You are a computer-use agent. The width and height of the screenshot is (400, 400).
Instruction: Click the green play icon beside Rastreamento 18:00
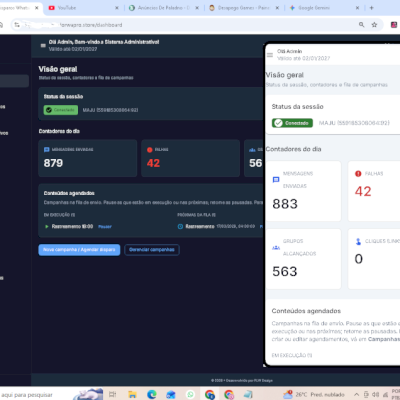pyautogui.click(x=47, y=226)
